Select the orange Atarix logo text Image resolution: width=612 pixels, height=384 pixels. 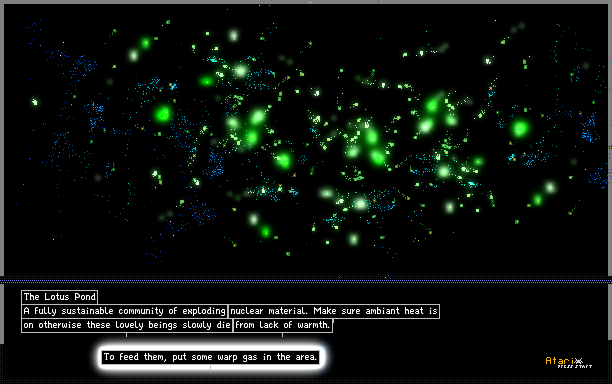(x=560, y=361)
